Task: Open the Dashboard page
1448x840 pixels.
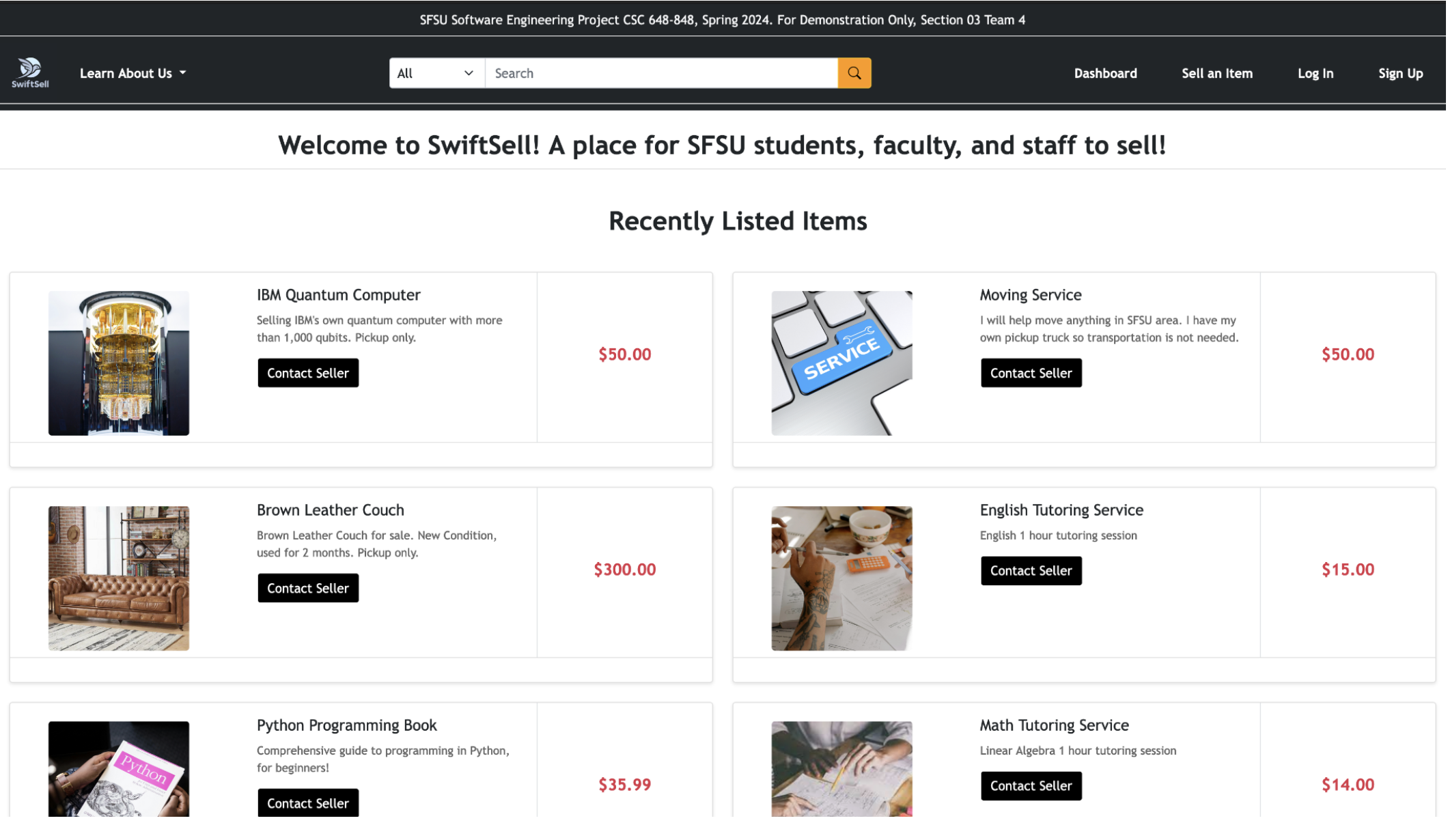Action: 1105,73
